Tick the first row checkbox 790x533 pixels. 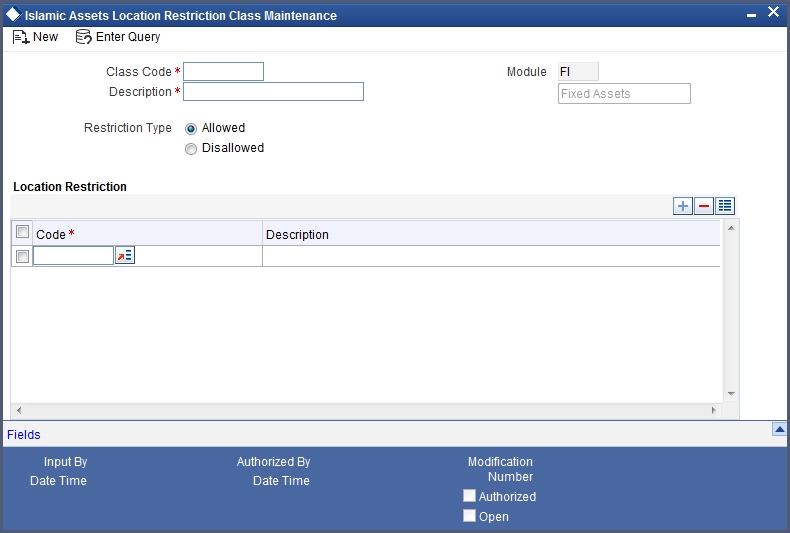tap(22, 256)
